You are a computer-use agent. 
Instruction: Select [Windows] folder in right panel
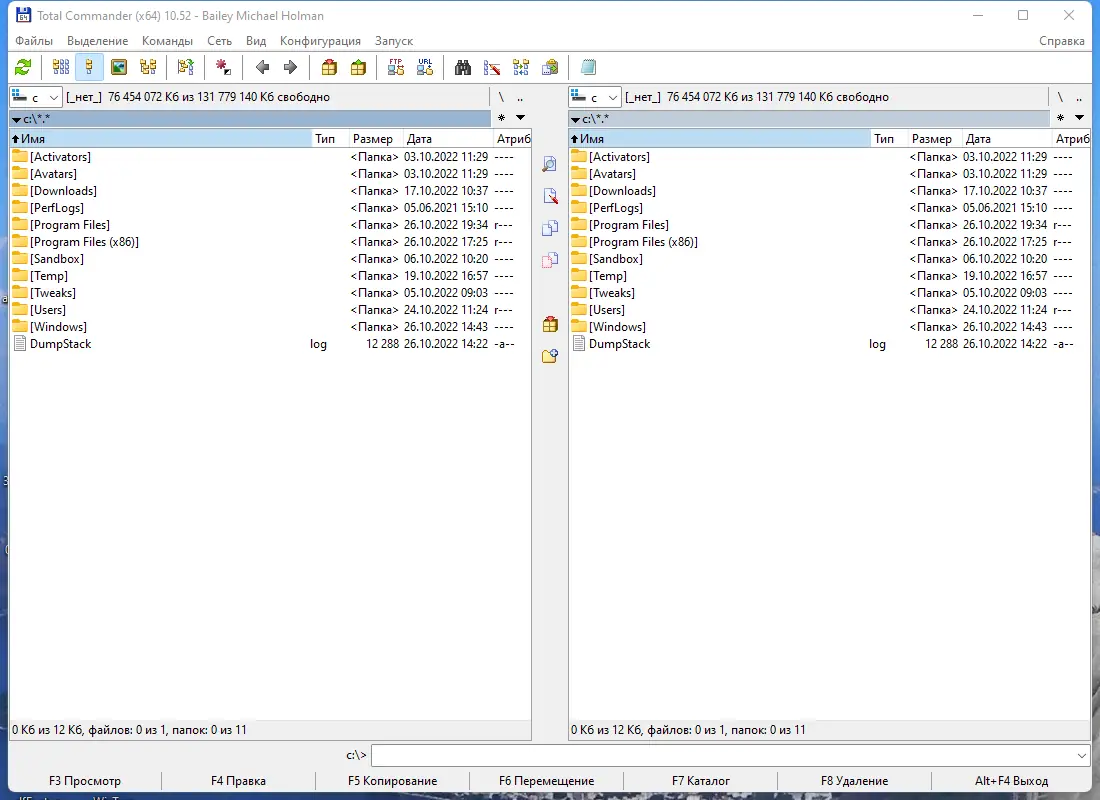tap(829, 327)
